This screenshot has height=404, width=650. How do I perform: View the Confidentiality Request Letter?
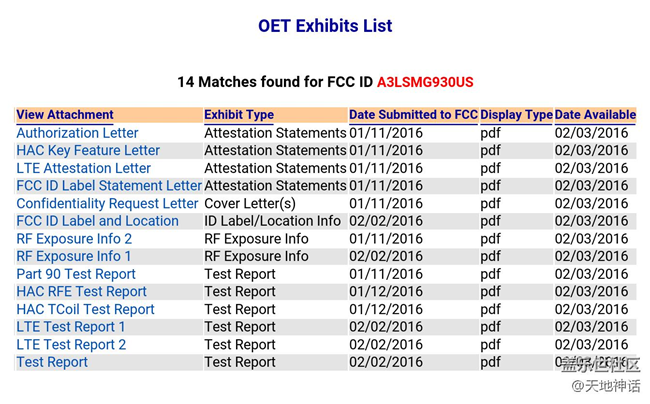[107, 204]
